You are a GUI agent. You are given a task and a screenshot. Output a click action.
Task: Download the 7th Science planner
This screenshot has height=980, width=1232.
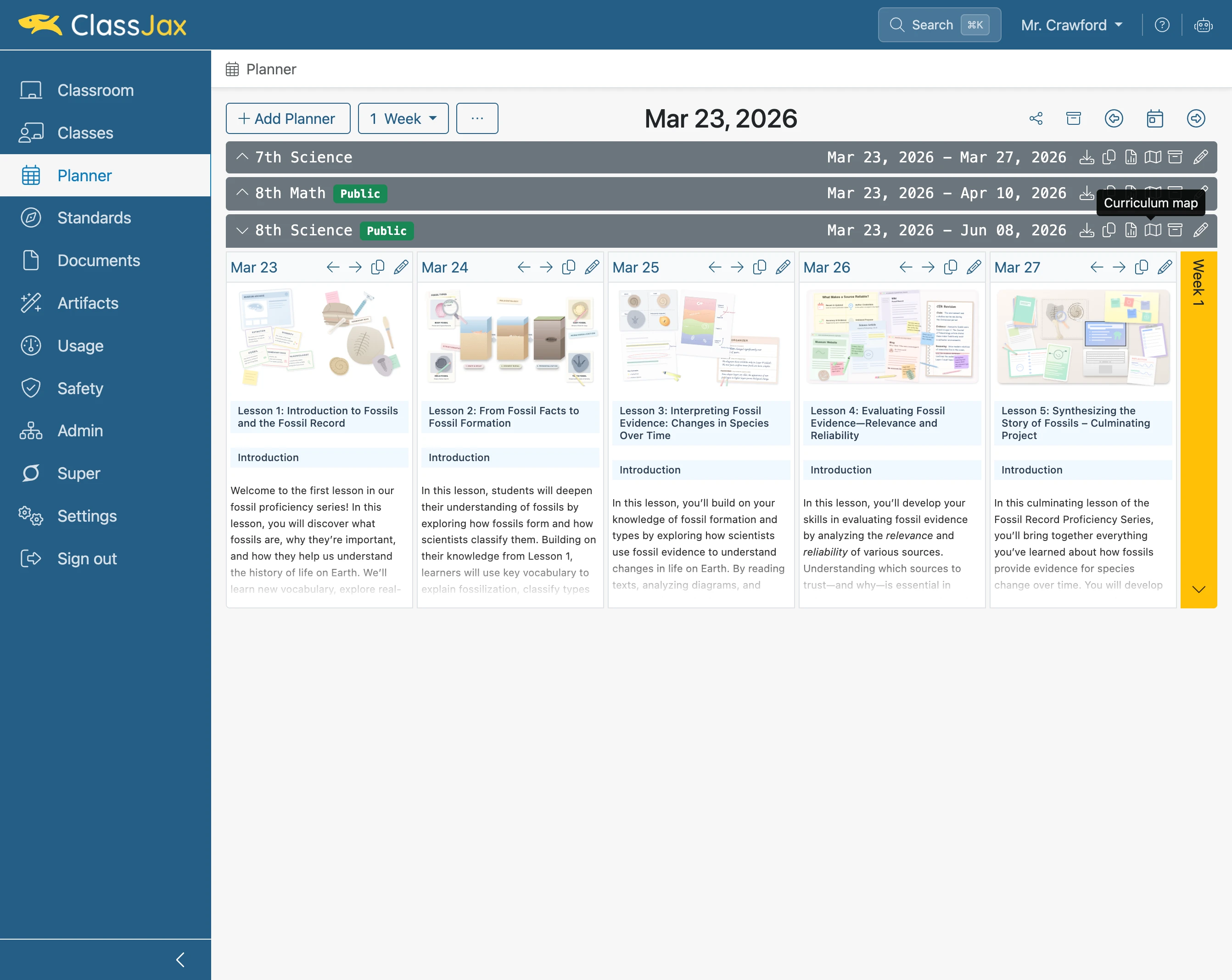(1086, 157)
